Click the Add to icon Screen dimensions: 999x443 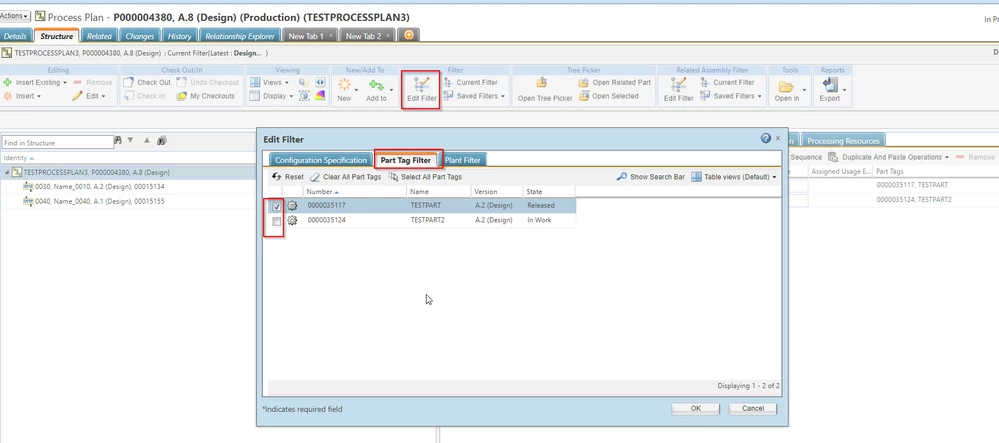point(376,85)
